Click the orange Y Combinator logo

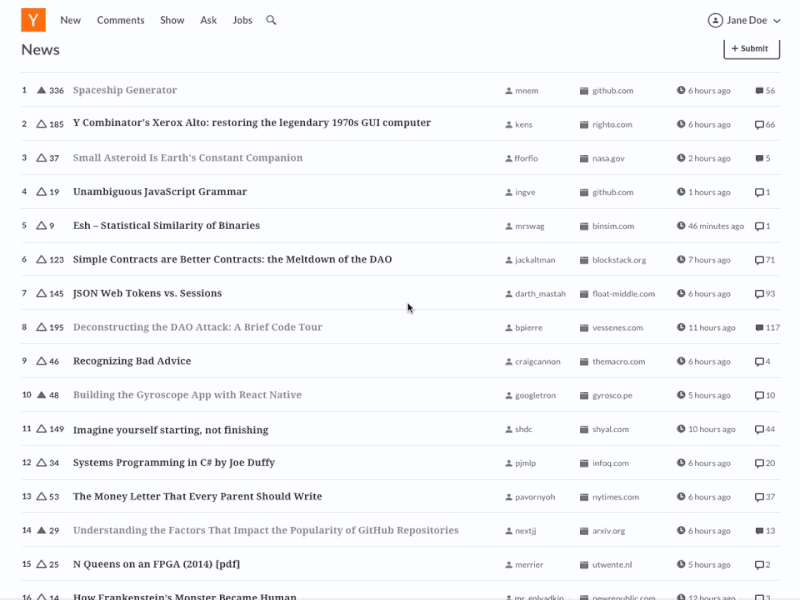tap(33, 20)
